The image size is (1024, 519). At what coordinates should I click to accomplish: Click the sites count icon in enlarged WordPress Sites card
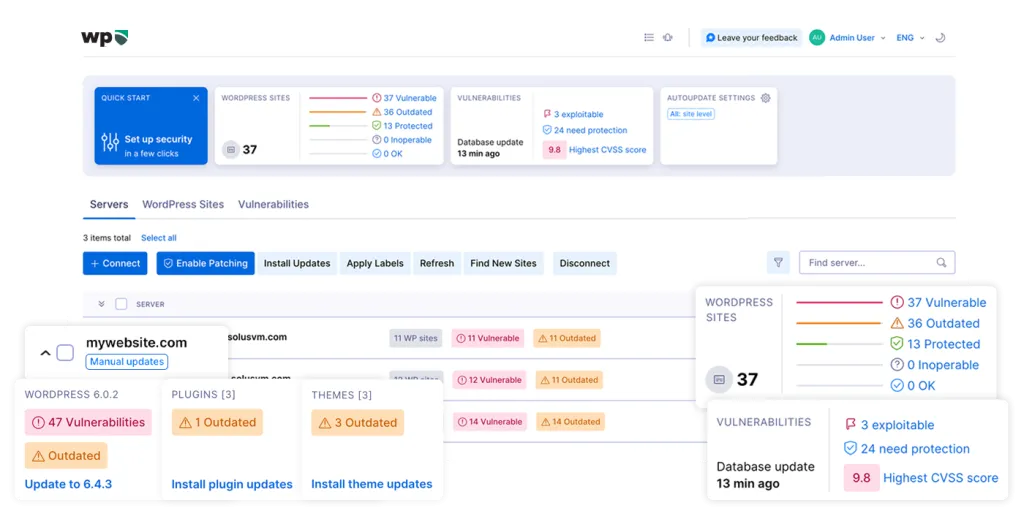(719, 379)
